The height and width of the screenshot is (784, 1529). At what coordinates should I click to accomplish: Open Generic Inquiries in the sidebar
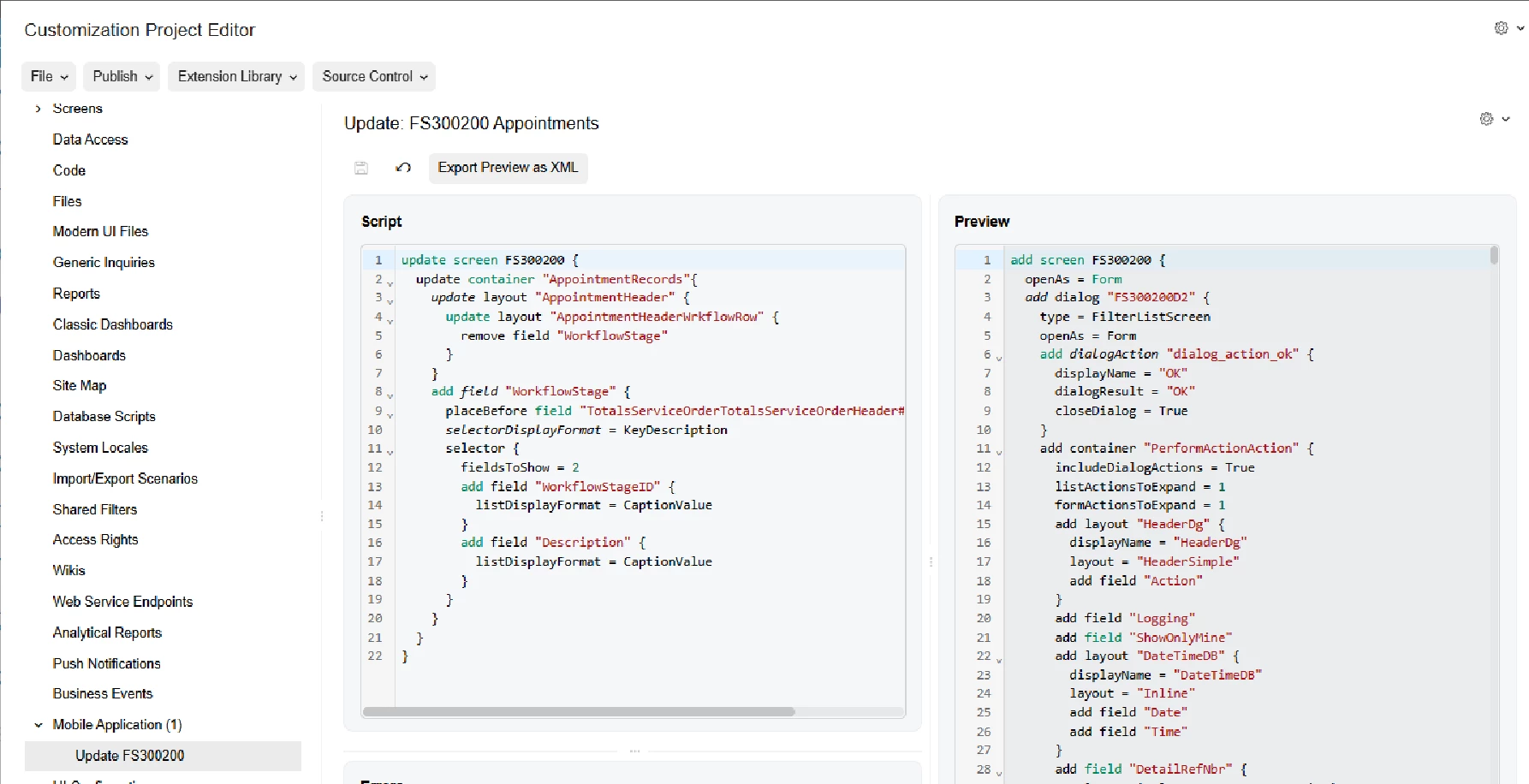(104, 263)
